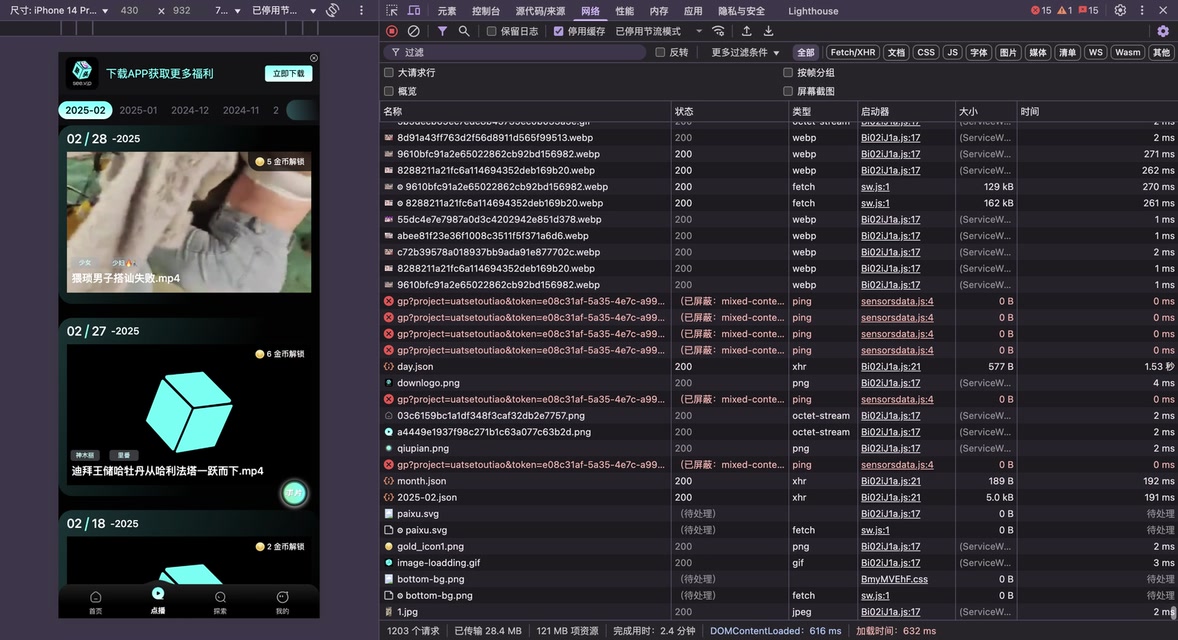Open the network search magnifier
Viewport: 1178px width, 640px height.
pyautogui.click(x=464, y=31)
